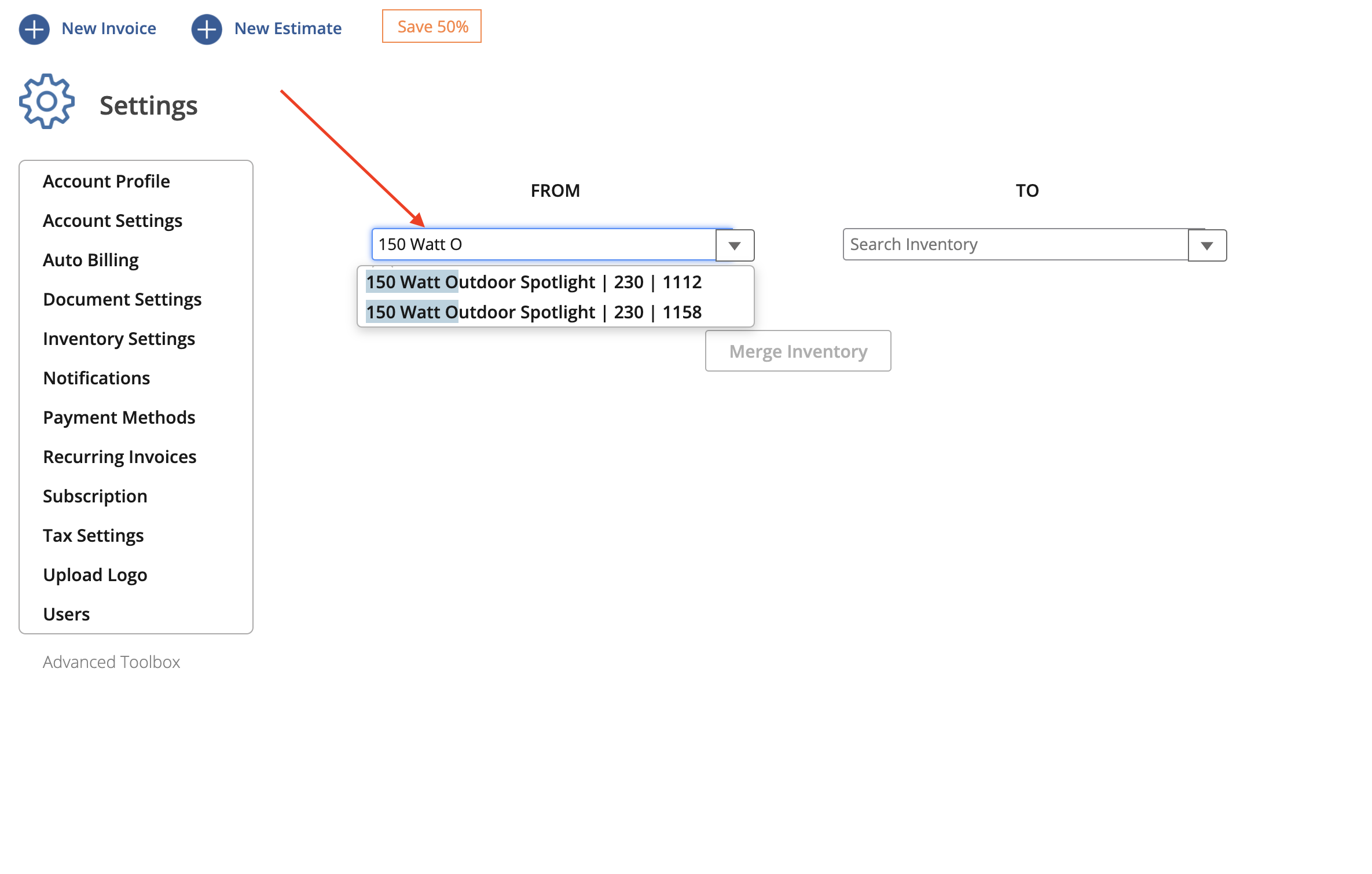Click the Save 50% button

tap(432, 27)
